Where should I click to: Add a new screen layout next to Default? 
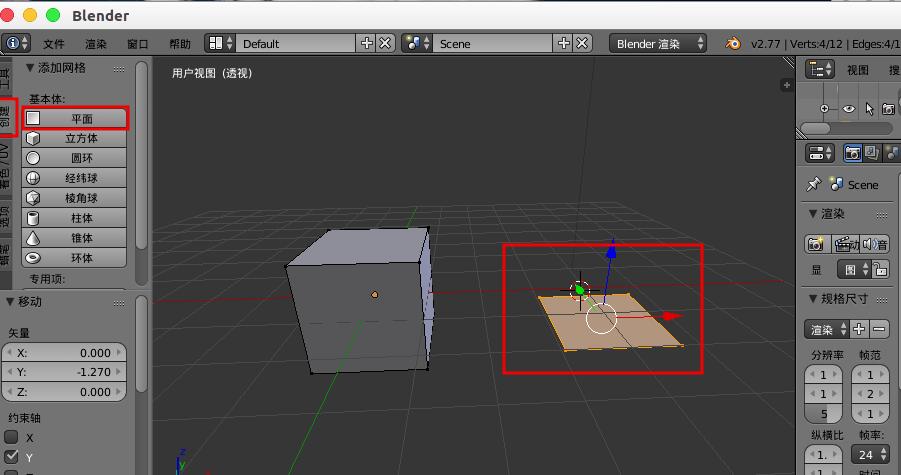tap(366, 43)
